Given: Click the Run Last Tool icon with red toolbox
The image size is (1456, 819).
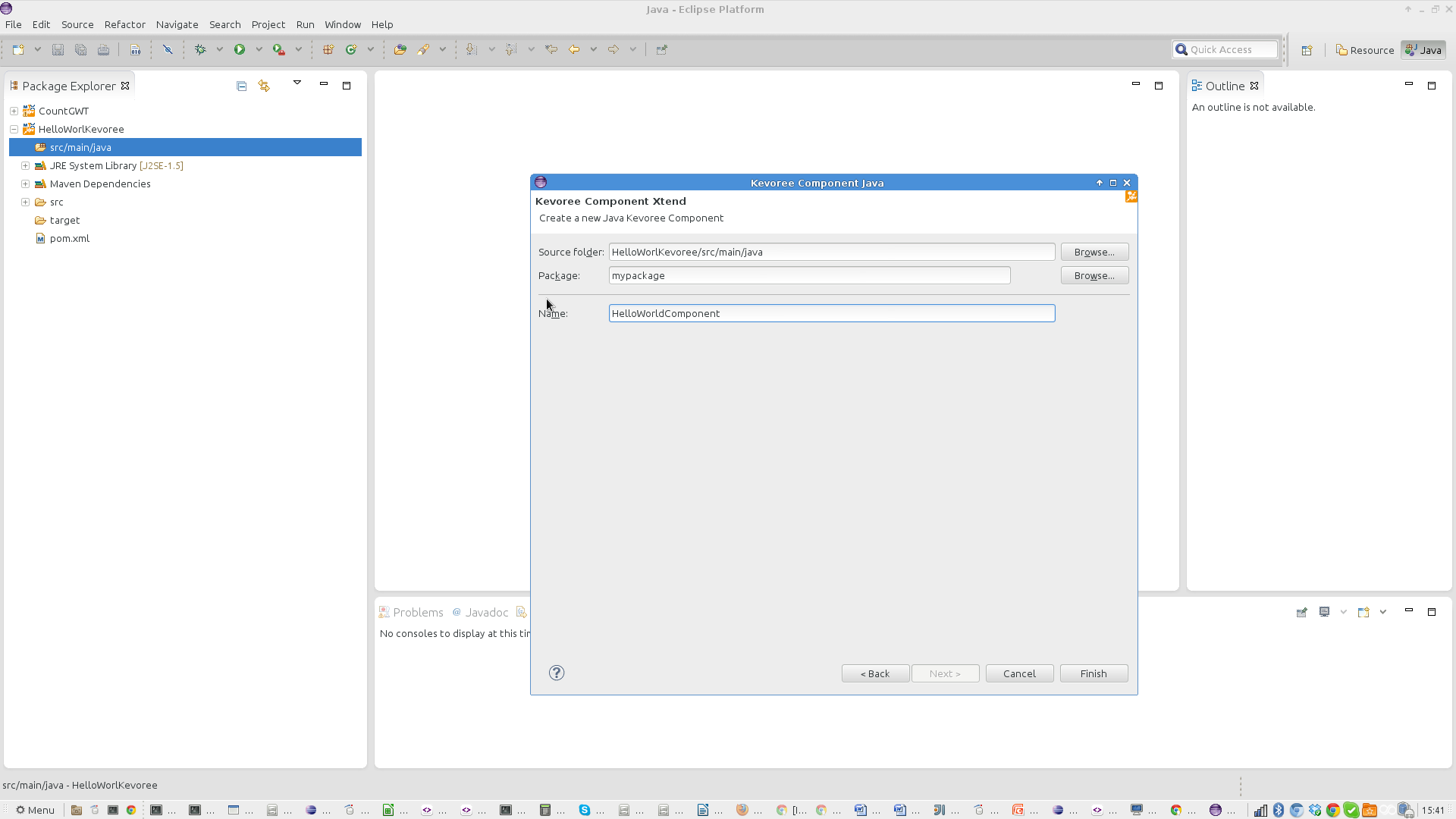Looking at the screenshot, I should coord(279,49).
